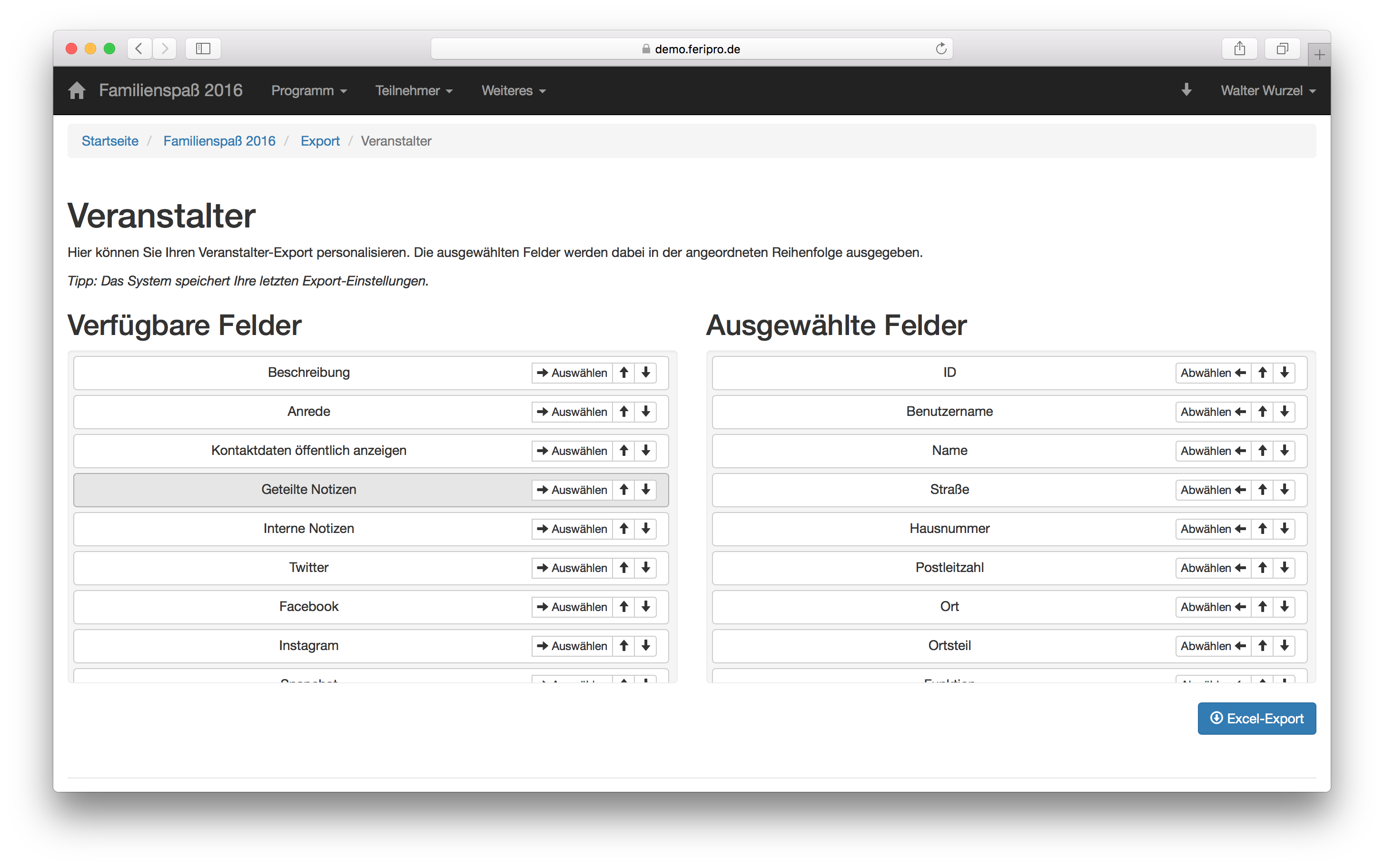Viewport: 1384px width, 868px height.
Task: Go to Export breadcrumb link
Action: point(320,141)
